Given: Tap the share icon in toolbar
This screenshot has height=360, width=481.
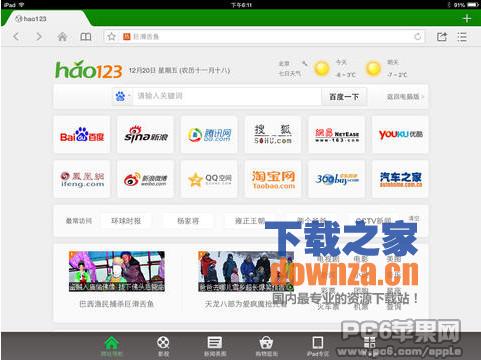Looking at the screenshot, I should click(442, 36).
